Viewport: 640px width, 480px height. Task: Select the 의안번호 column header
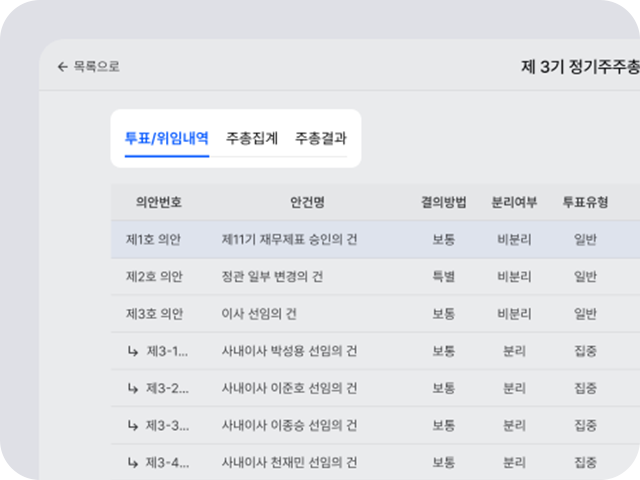[x=159, y=202]
